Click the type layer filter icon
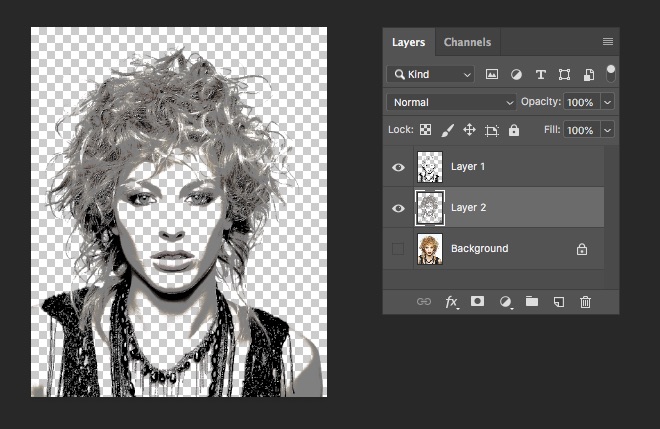The height and width of the screenshot is (429, 660). [540, 75]
